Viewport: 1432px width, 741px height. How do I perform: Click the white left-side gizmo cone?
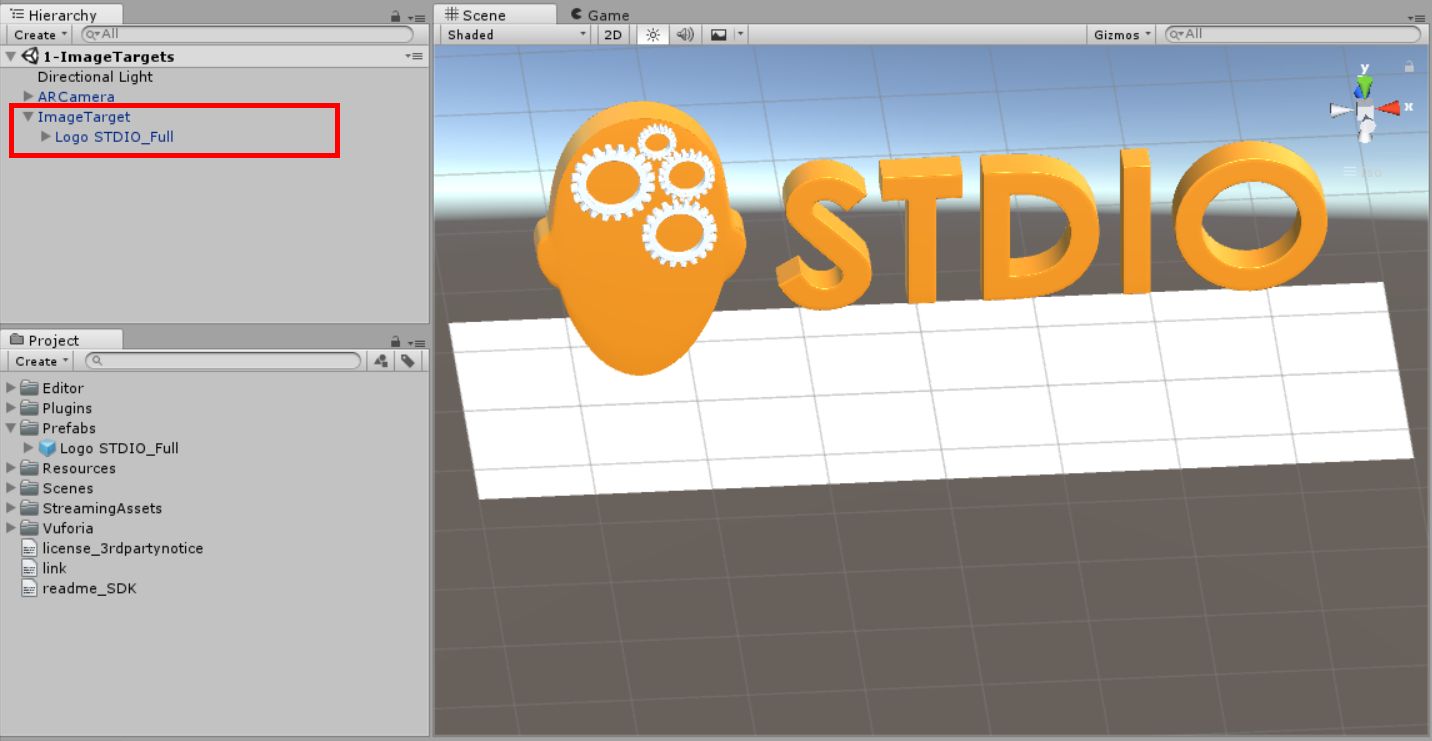click(x=1341, y=110)
